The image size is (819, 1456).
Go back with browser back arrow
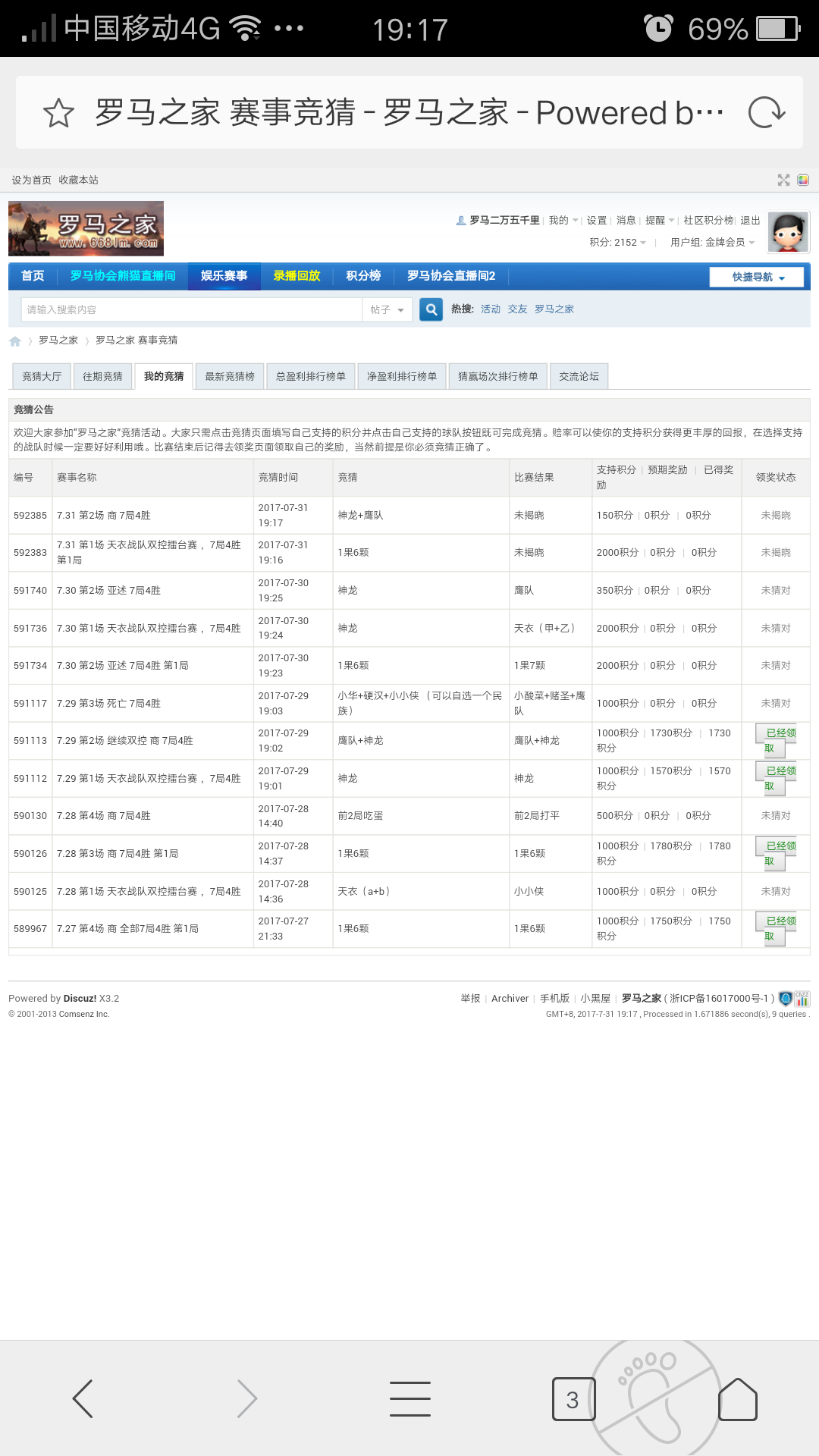tap(82, 1398)
